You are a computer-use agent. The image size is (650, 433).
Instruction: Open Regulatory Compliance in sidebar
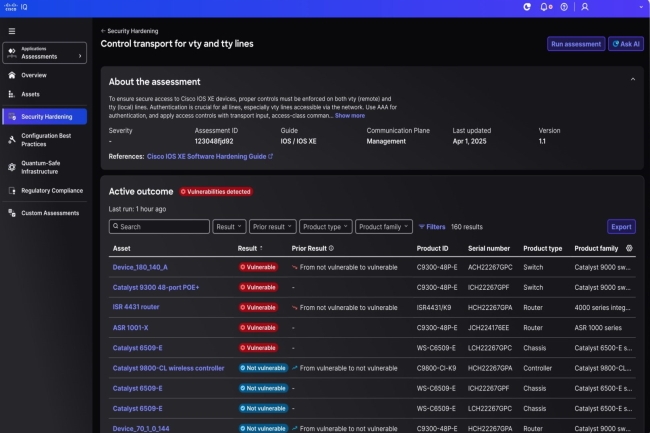52,190
